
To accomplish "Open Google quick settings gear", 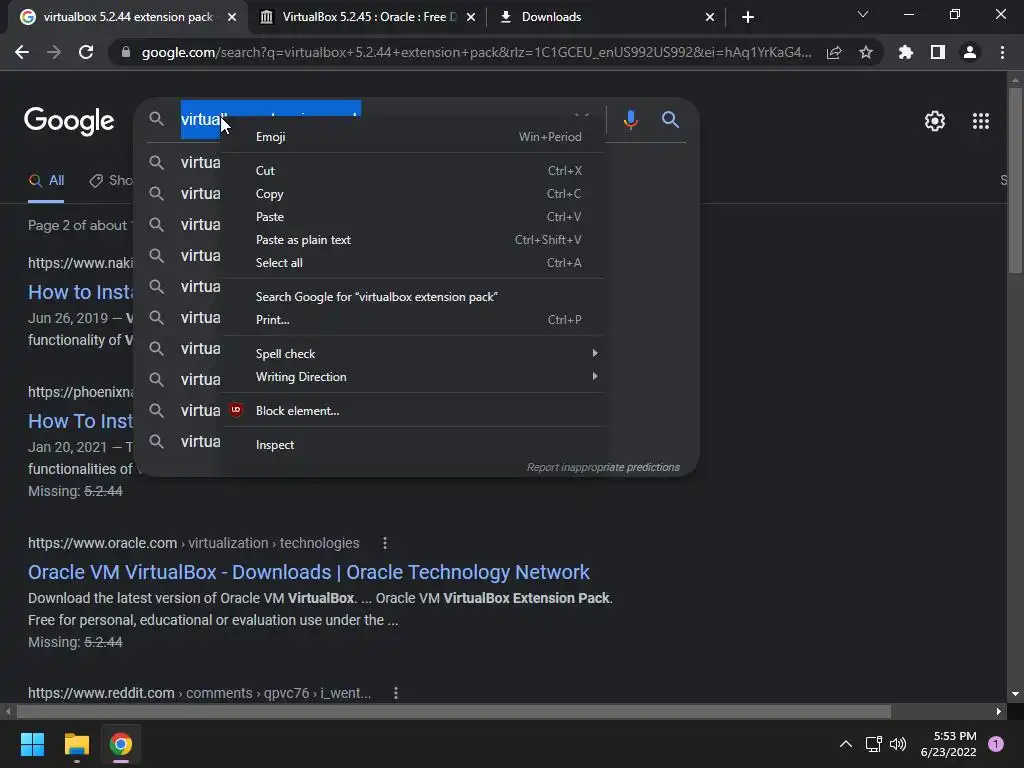I will pyautogui.click(x=935, y=121).
